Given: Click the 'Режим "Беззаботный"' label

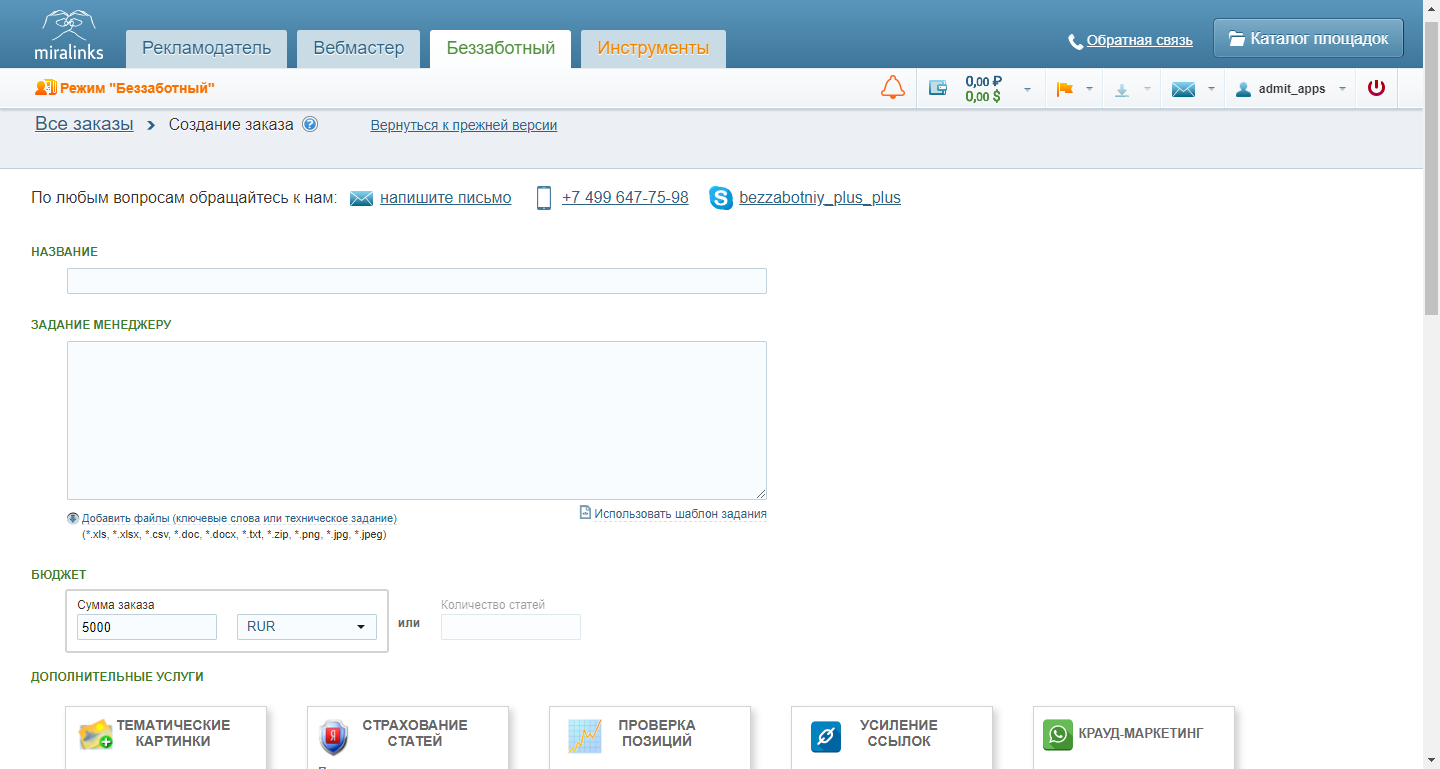Looking at the screenshot, I should click(138, 89).
